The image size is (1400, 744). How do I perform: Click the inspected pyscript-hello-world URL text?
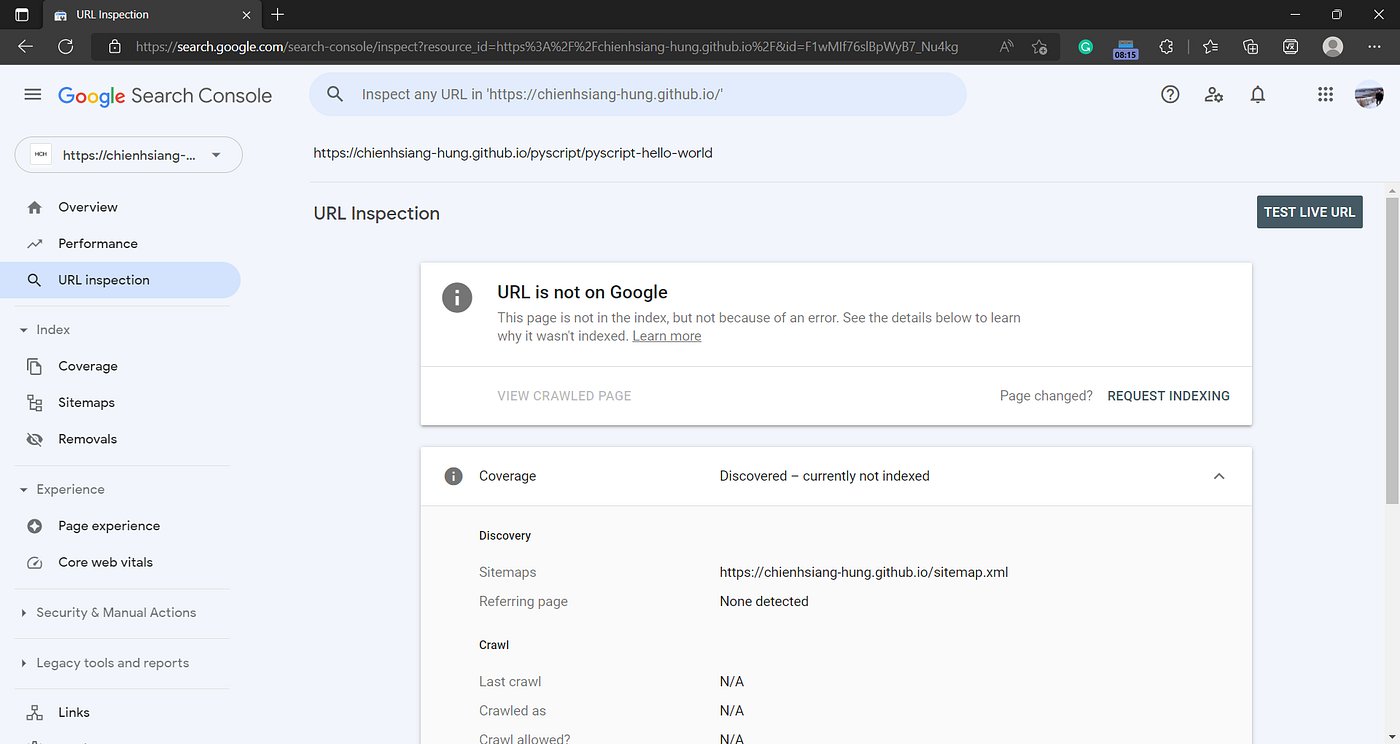coord(513,153)
